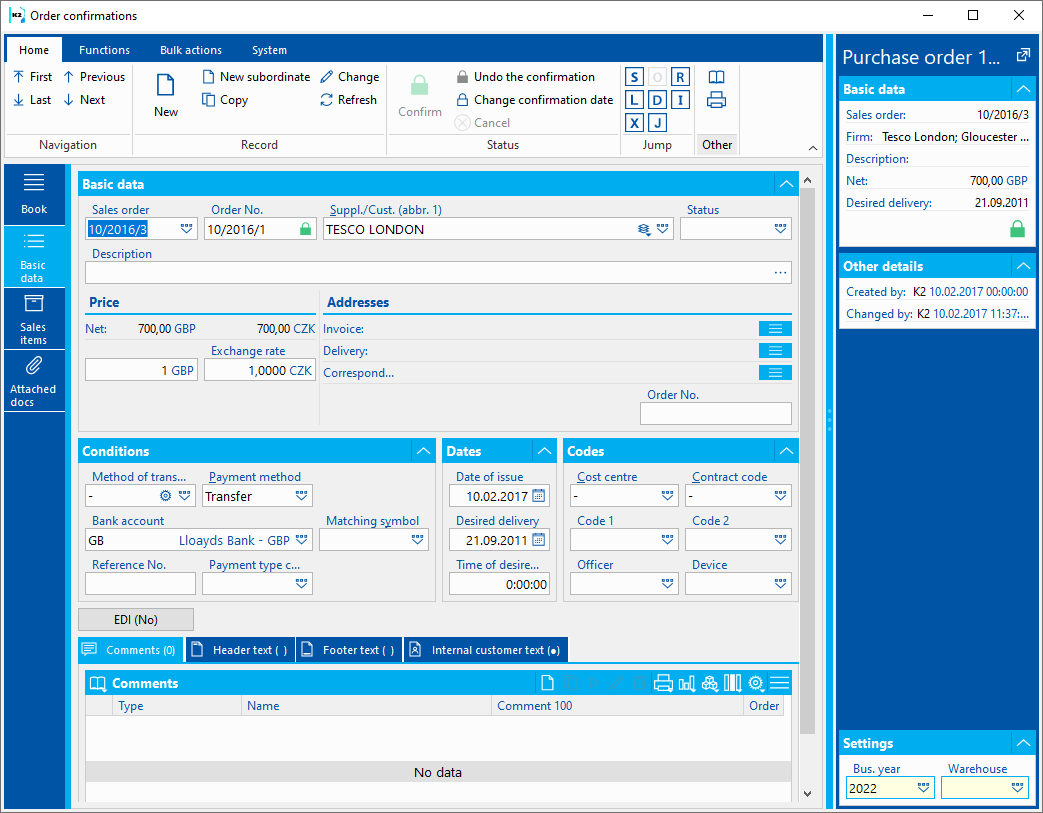Click Change confirmation date
This screenshot has width=1043, height=813.
(534, 100)
